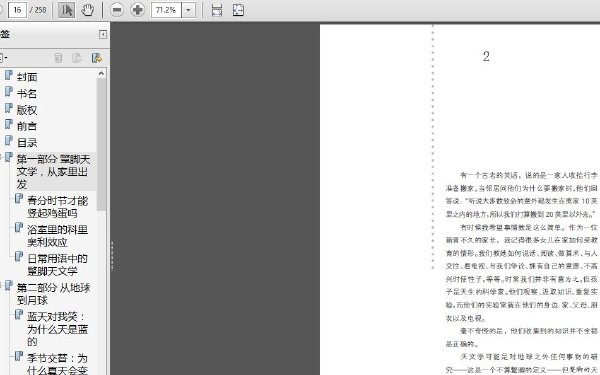Click the paragraph starting 天文学可能是

(522, 364)
